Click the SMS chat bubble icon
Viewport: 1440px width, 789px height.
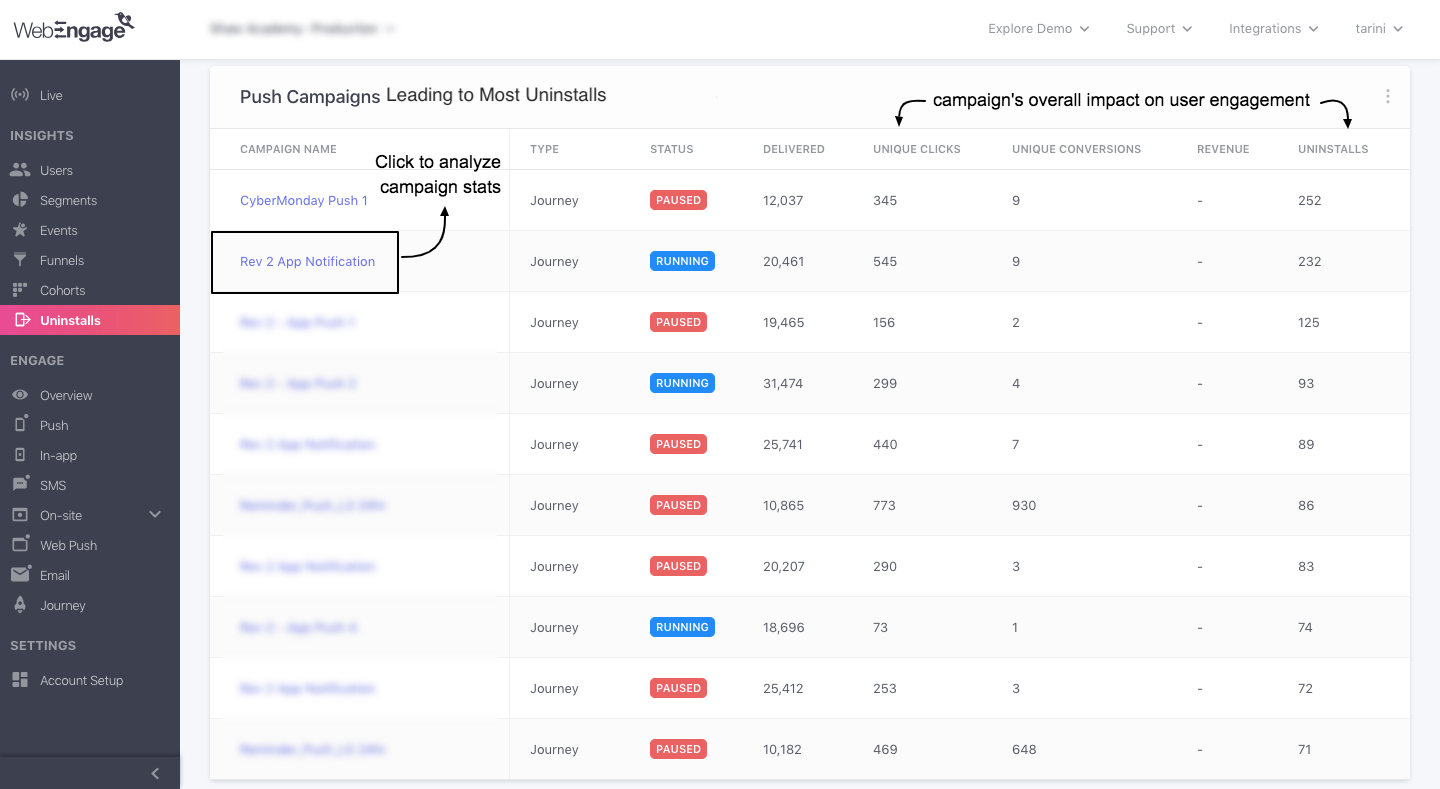[20, 485]
